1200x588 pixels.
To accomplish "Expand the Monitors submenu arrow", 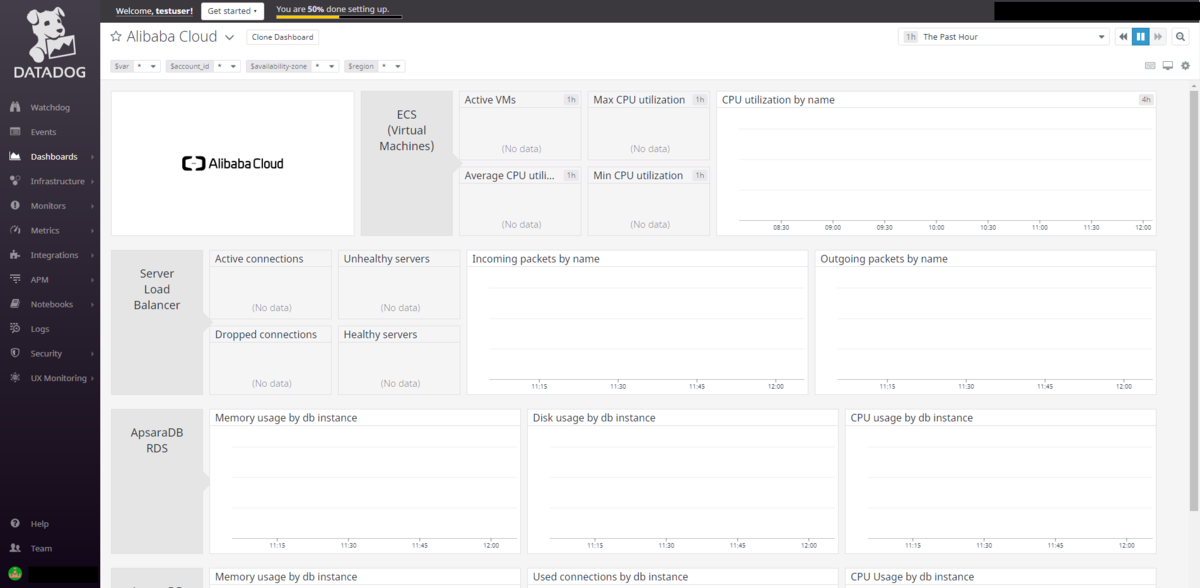I will coord(92,206).
